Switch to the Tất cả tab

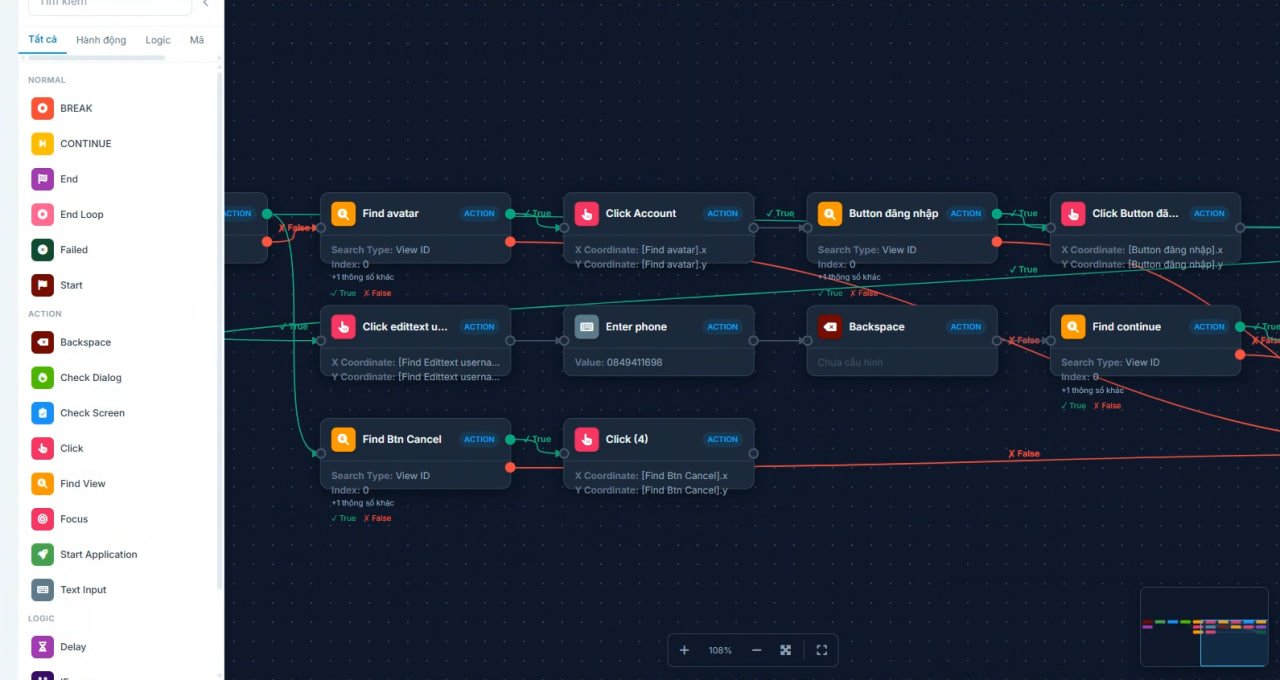[x=43, y=40]
